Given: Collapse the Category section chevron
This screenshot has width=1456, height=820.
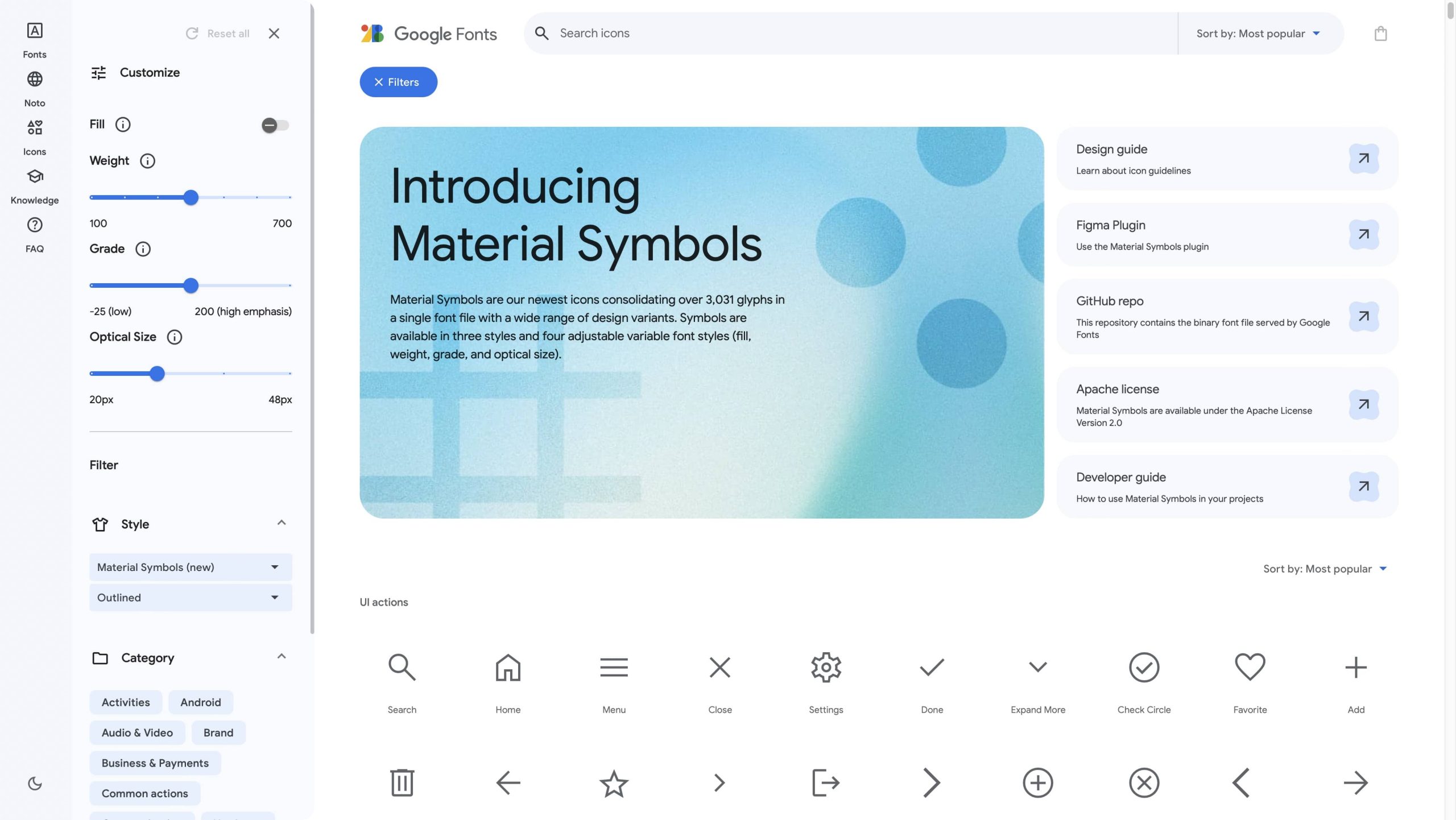Looking at the screenshot, I should [x=281, y=657].
